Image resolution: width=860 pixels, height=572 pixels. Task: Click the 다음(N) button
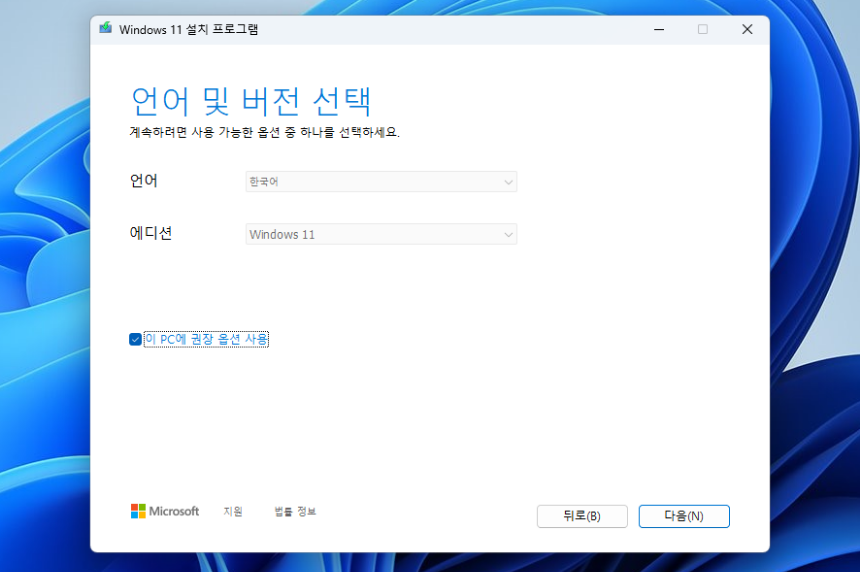684,516
